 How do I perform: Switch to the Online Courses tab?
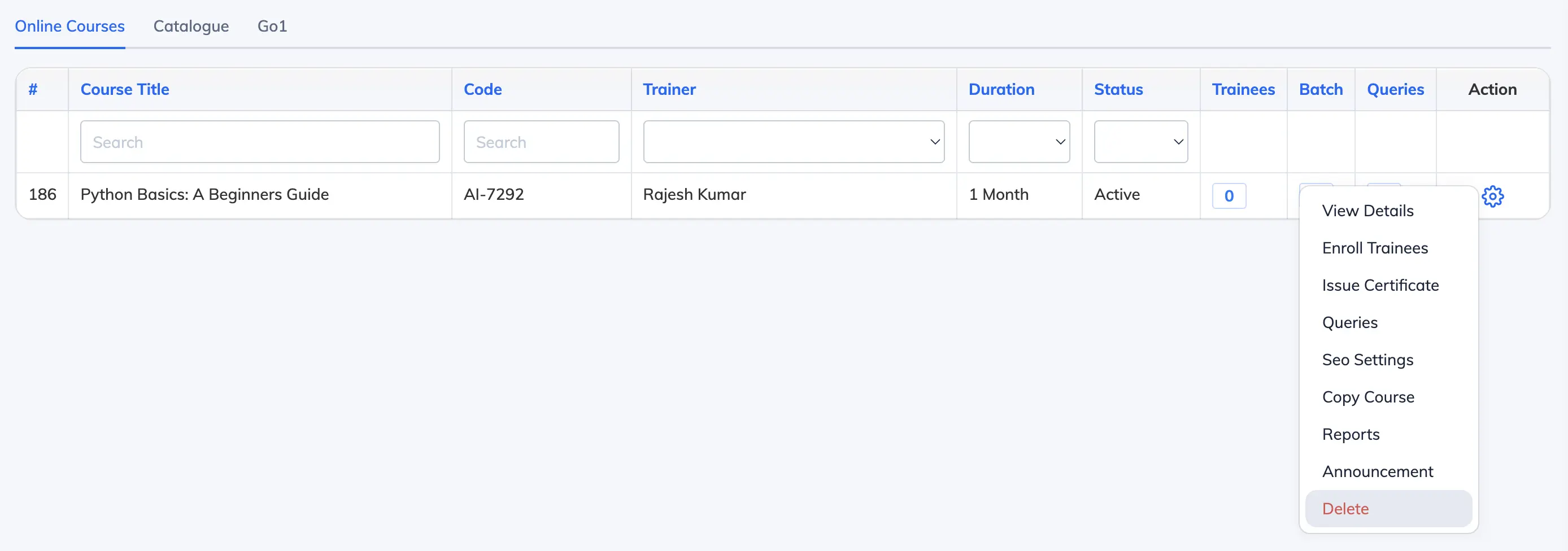pyautogui.click(x=70, y=26)
